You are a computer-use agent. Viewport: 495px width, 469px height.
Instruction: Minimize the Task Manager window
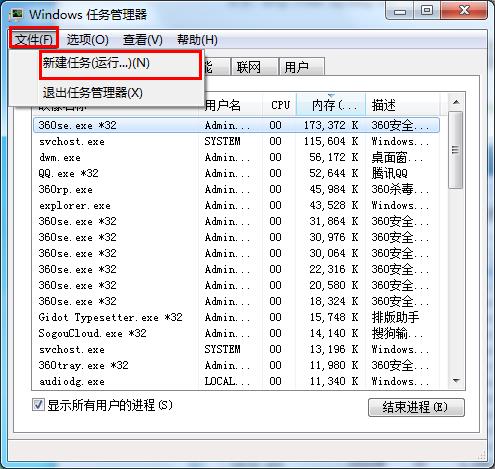pos(399,11)
